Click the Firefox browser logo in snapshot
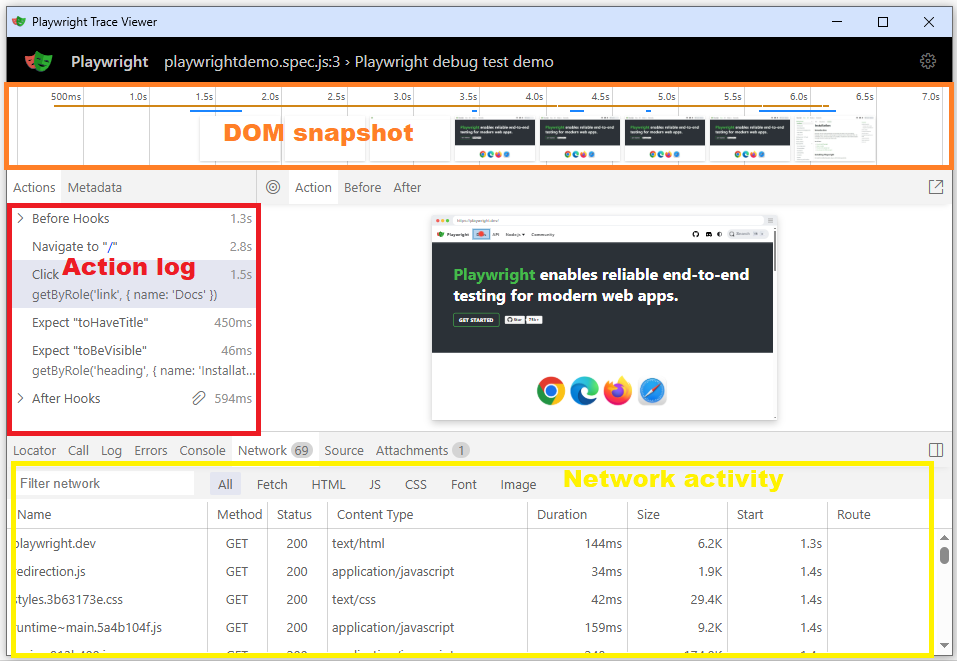The height and width of the screenshot is (661, 957). tap(618, 391)
